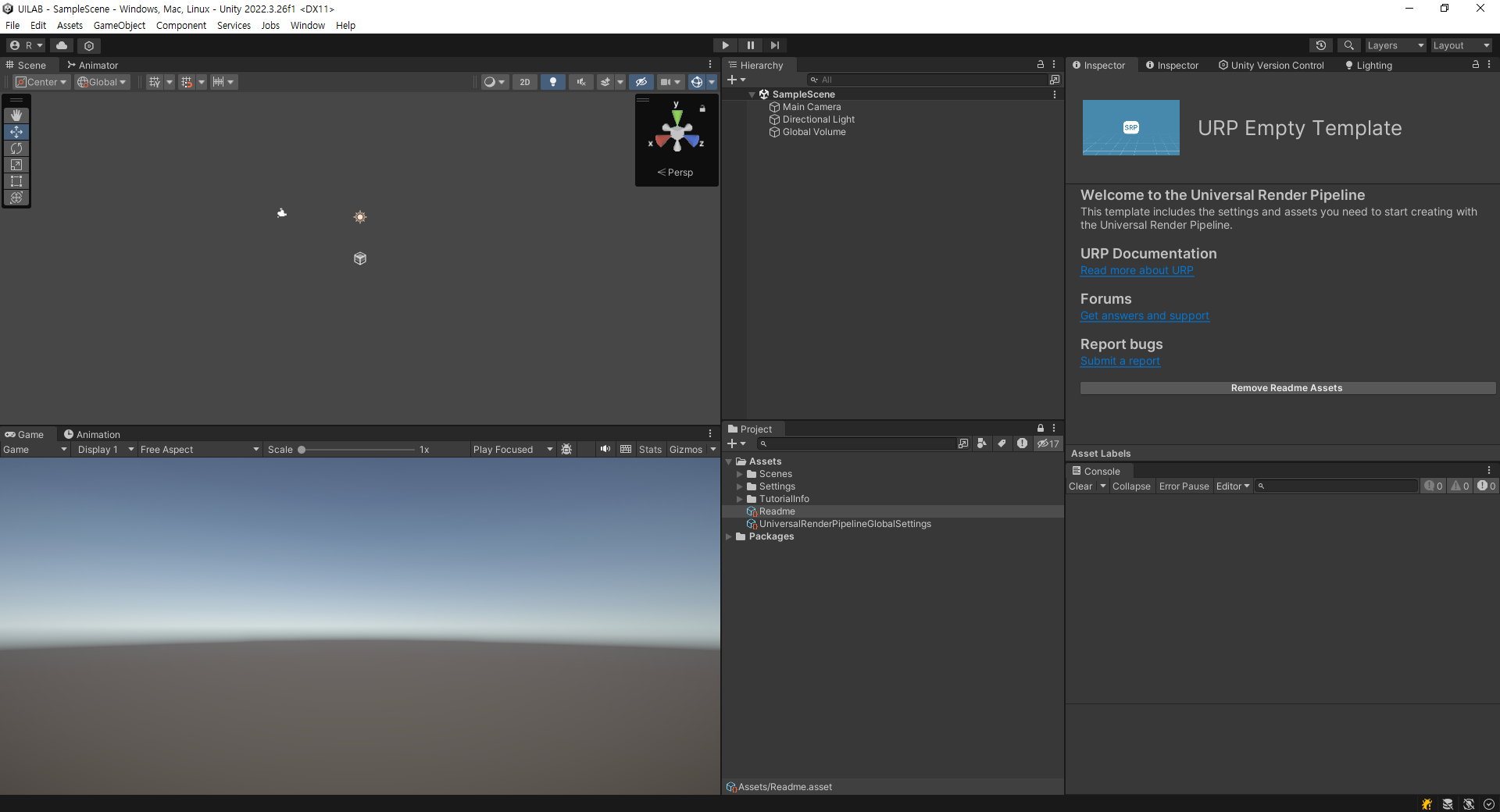Select the Rotate tool
This screenshot has width=1500, height=812.
tap(16, 148)
